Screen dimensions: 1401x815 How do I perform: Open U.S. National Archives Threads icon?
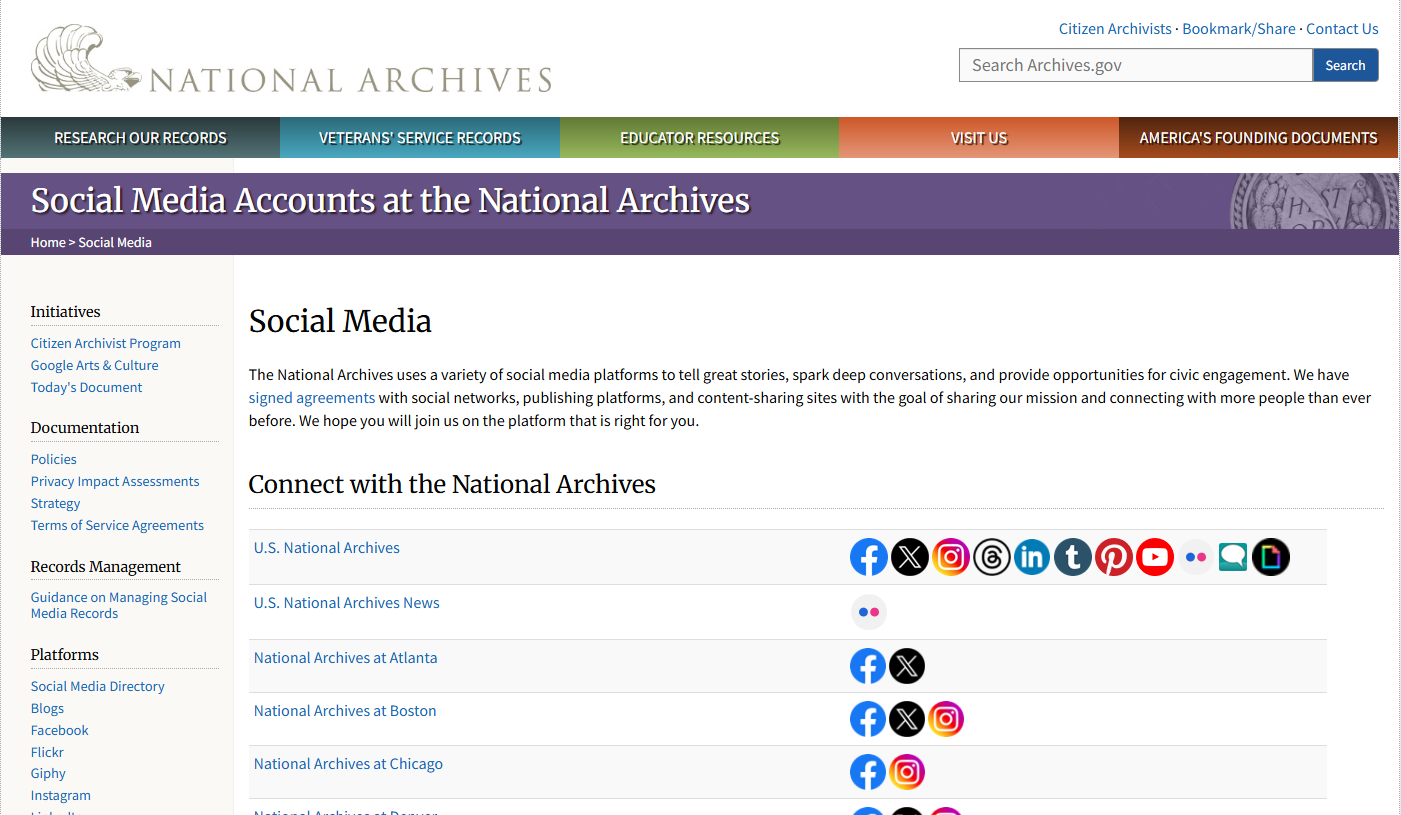991,557
